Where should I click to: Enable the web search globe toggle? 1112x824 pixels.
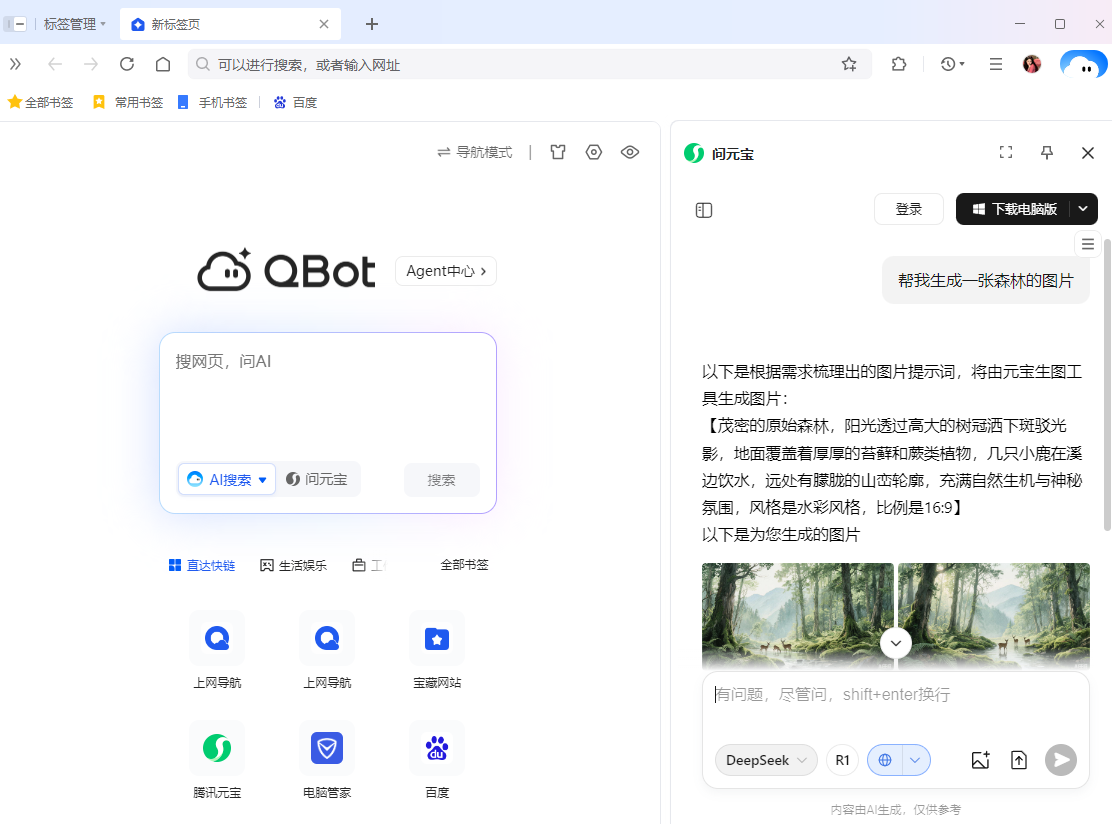886,760
